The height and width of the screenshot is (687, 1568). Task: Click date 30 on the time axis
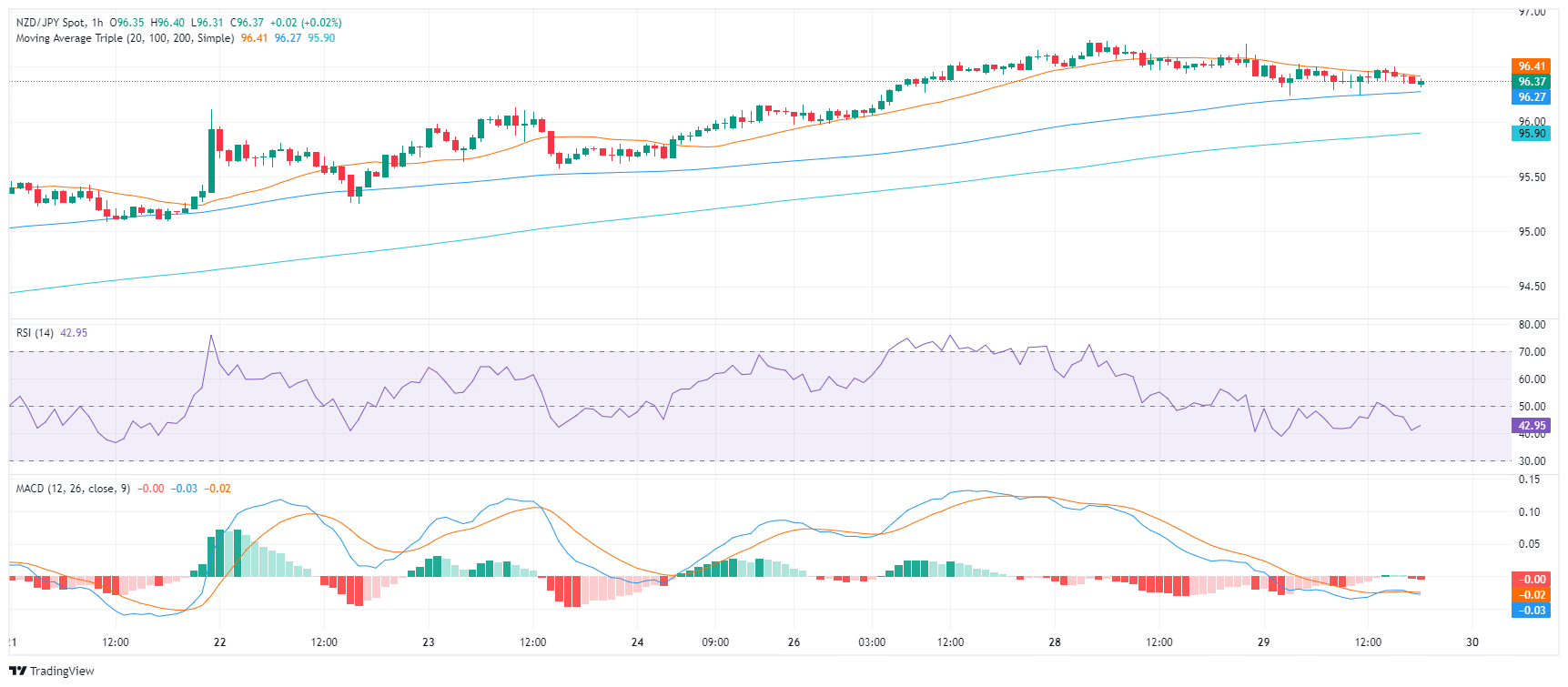[1472, 642]
